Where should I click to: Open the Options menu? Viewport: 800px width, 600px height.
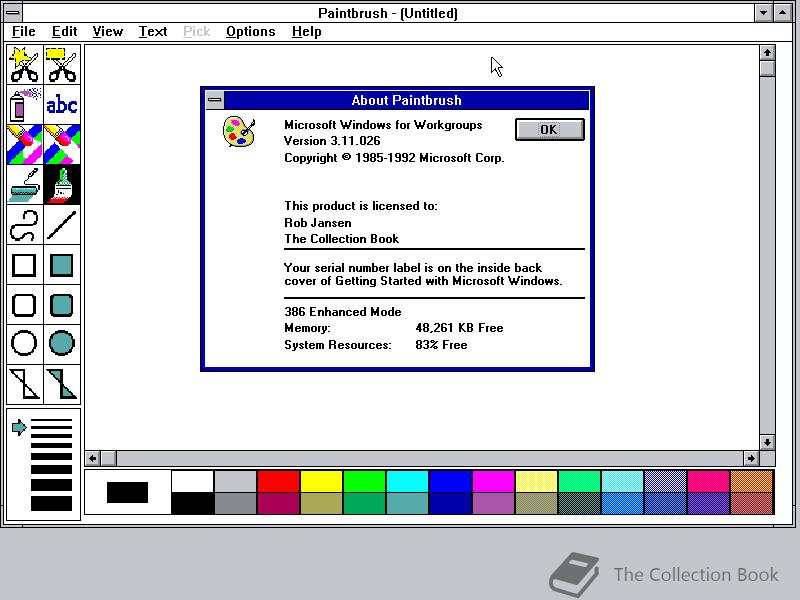coord(251,32)
